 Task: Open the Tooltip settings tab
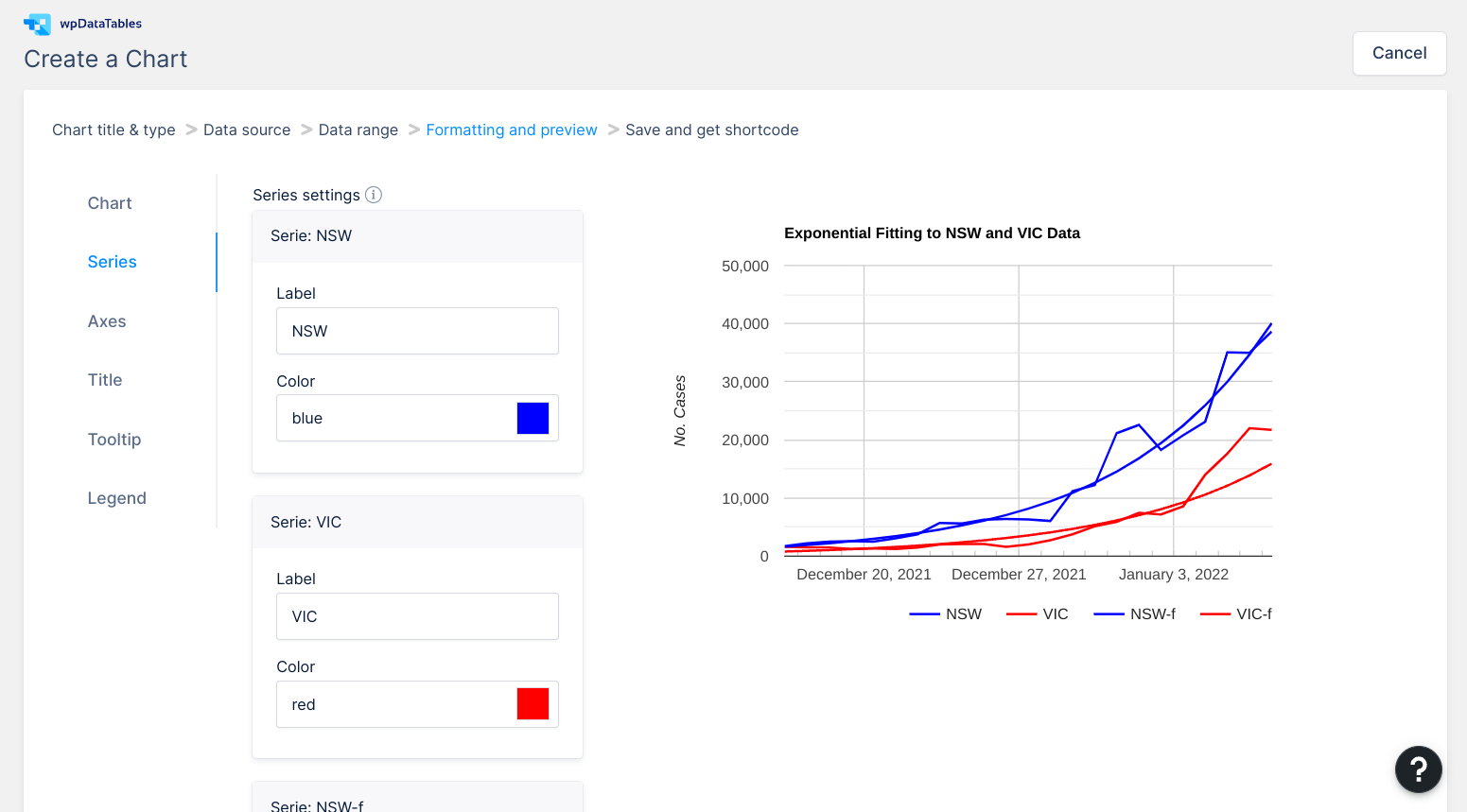[114, 440]
